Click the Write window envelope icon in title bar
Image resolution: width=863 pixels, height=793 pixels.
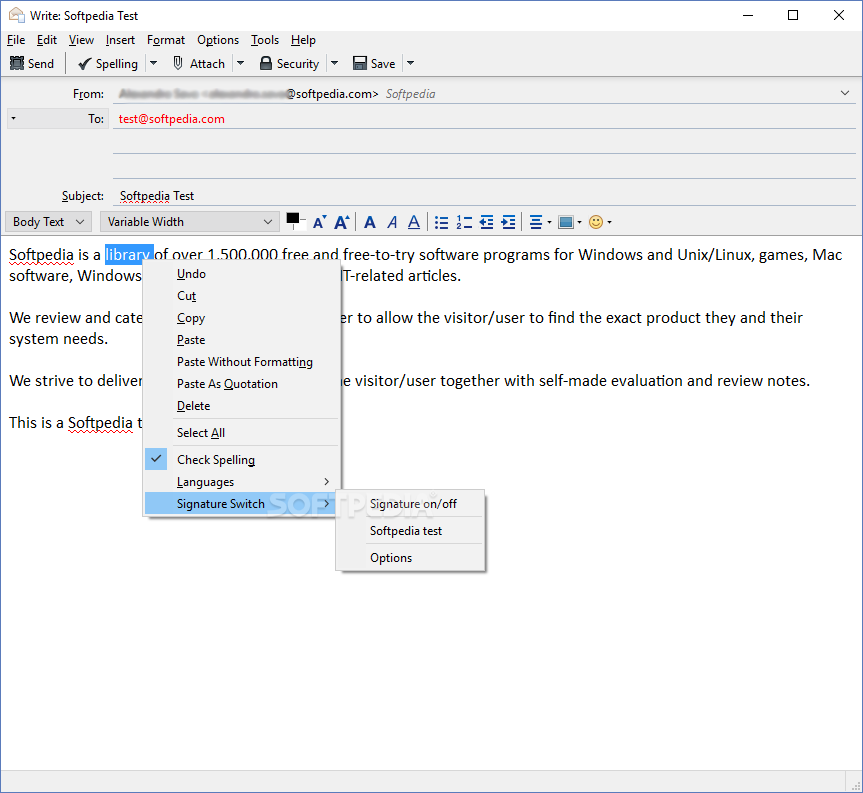click(x=17, y=15)
